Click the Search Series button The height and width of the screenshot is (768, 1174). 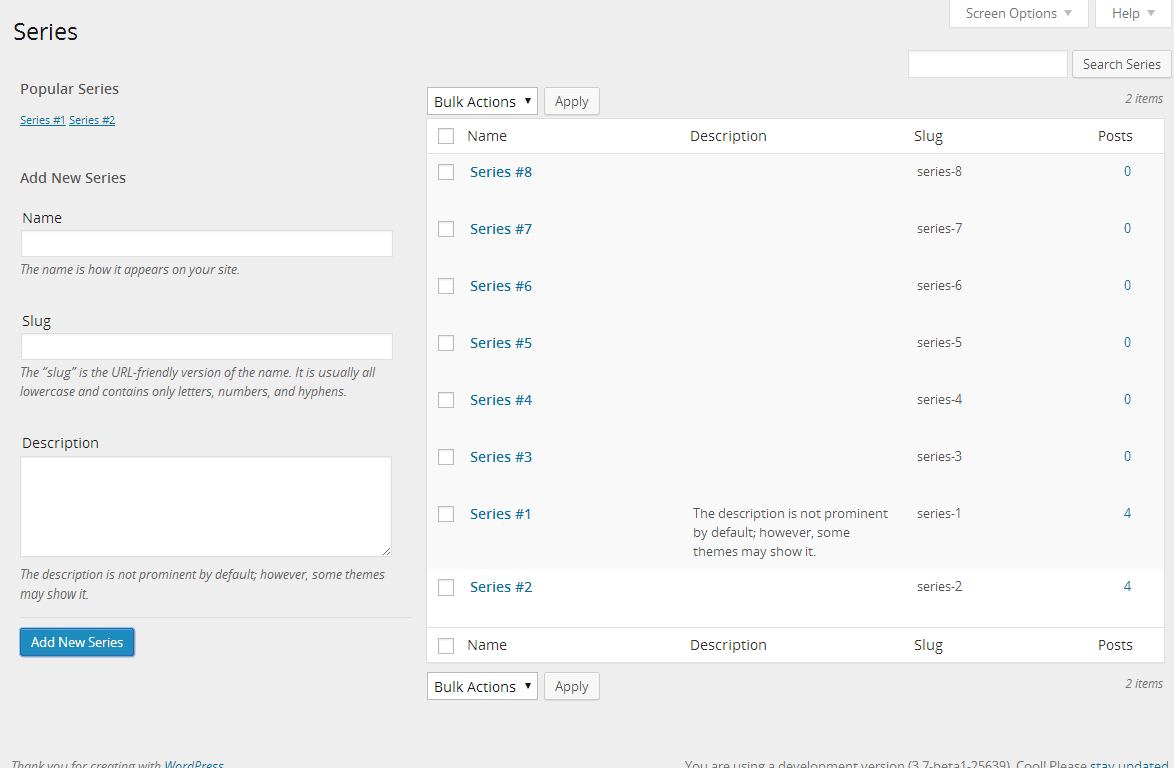pyautogui.click(x=1121, y=64)
